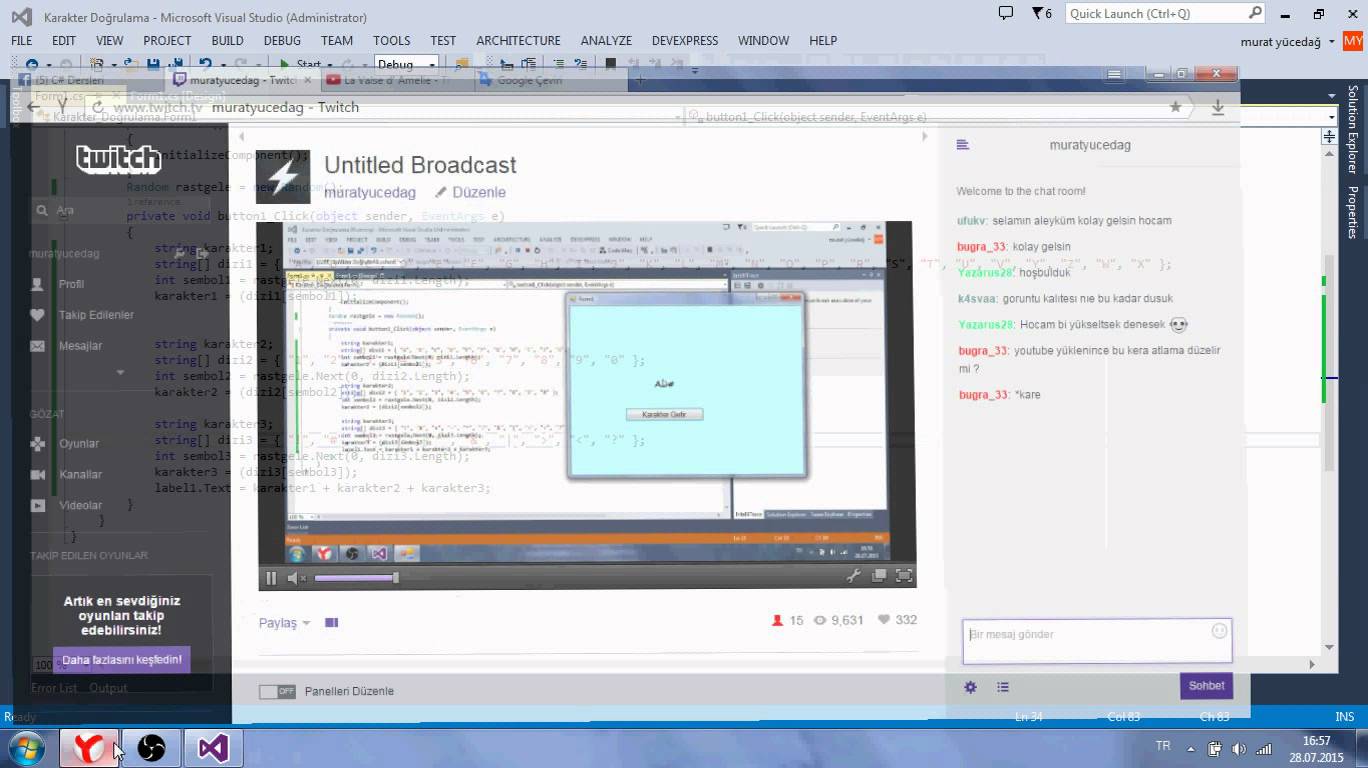Viewport: 1368px width, 768px height.
Task: Open the ANALYZE menu
Action: [606, 41]
